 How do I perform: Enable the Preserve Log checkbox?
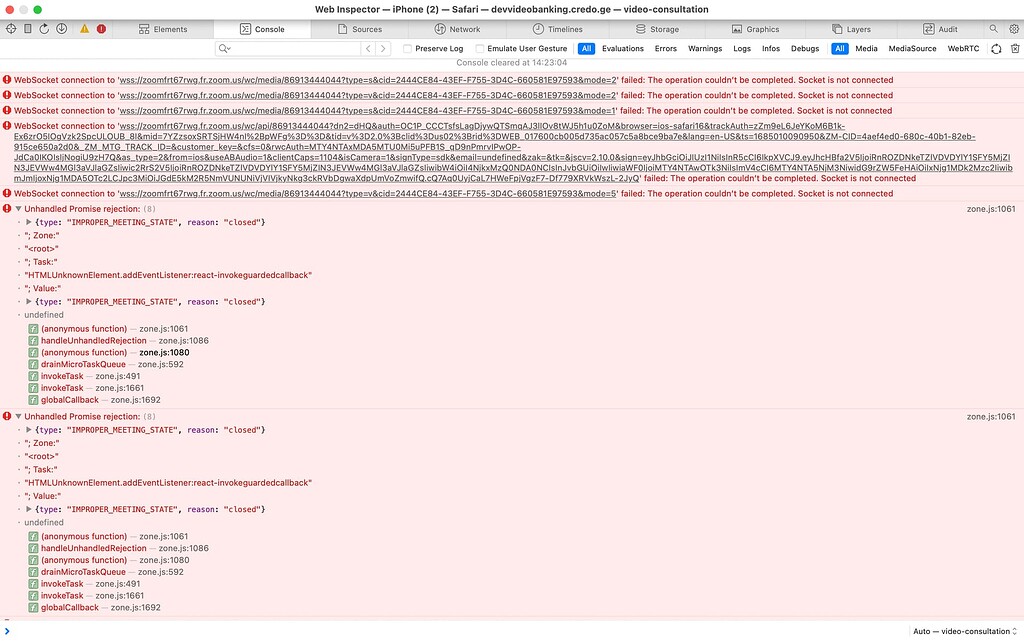407,47
